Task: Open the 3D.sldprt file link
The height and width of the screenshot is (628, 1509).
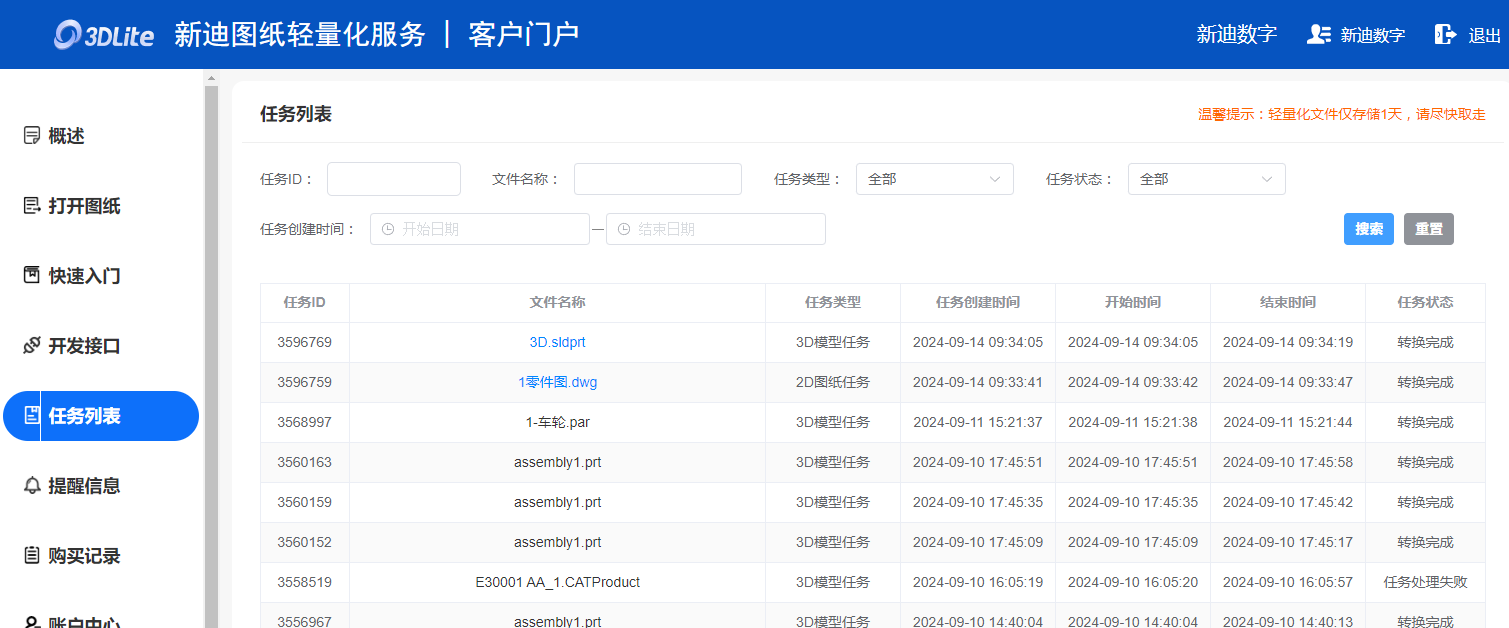Action: tap(557, 342)
